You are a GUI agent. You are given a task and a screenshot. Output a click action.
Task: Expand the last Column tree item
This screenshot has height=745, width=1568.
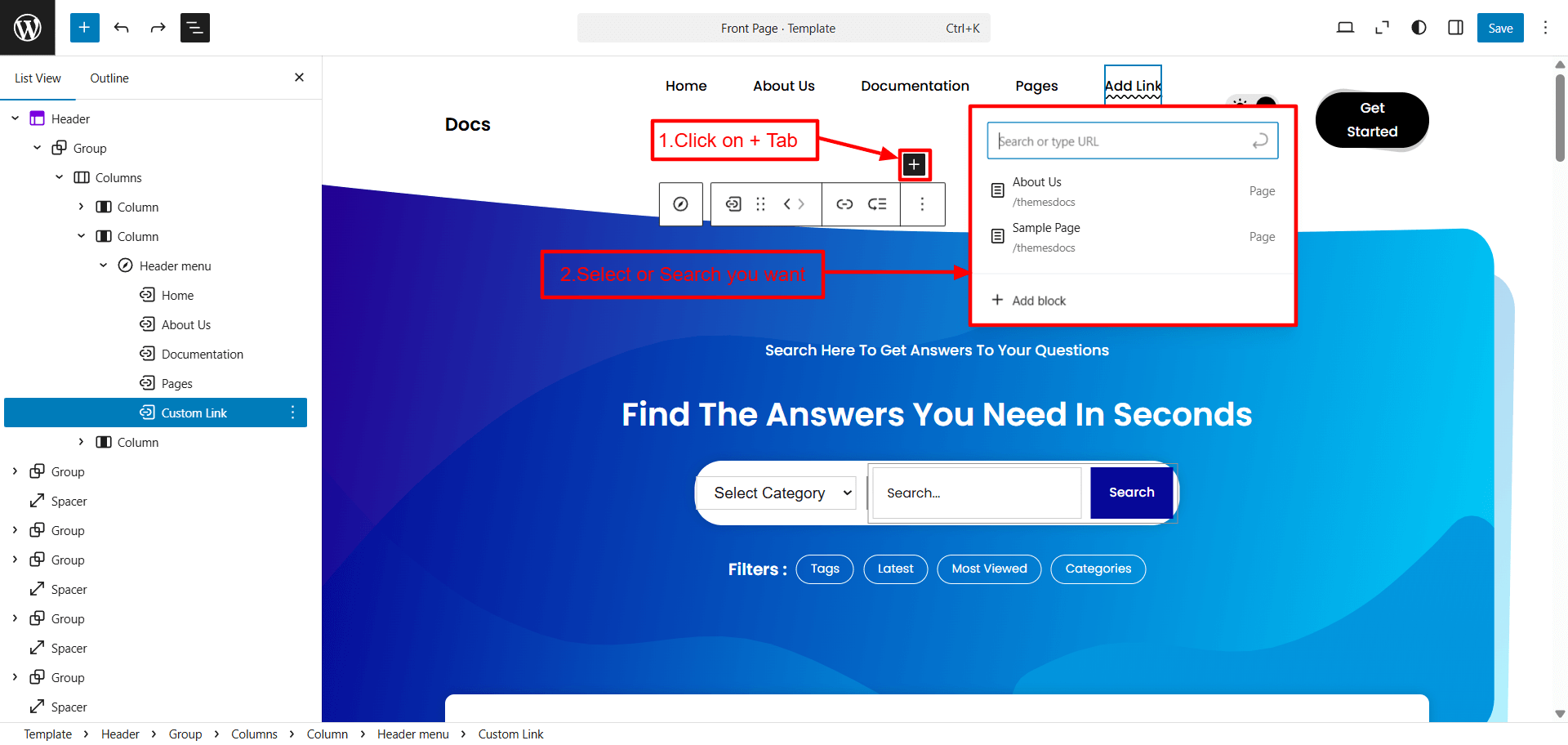(x=81, y=442)
